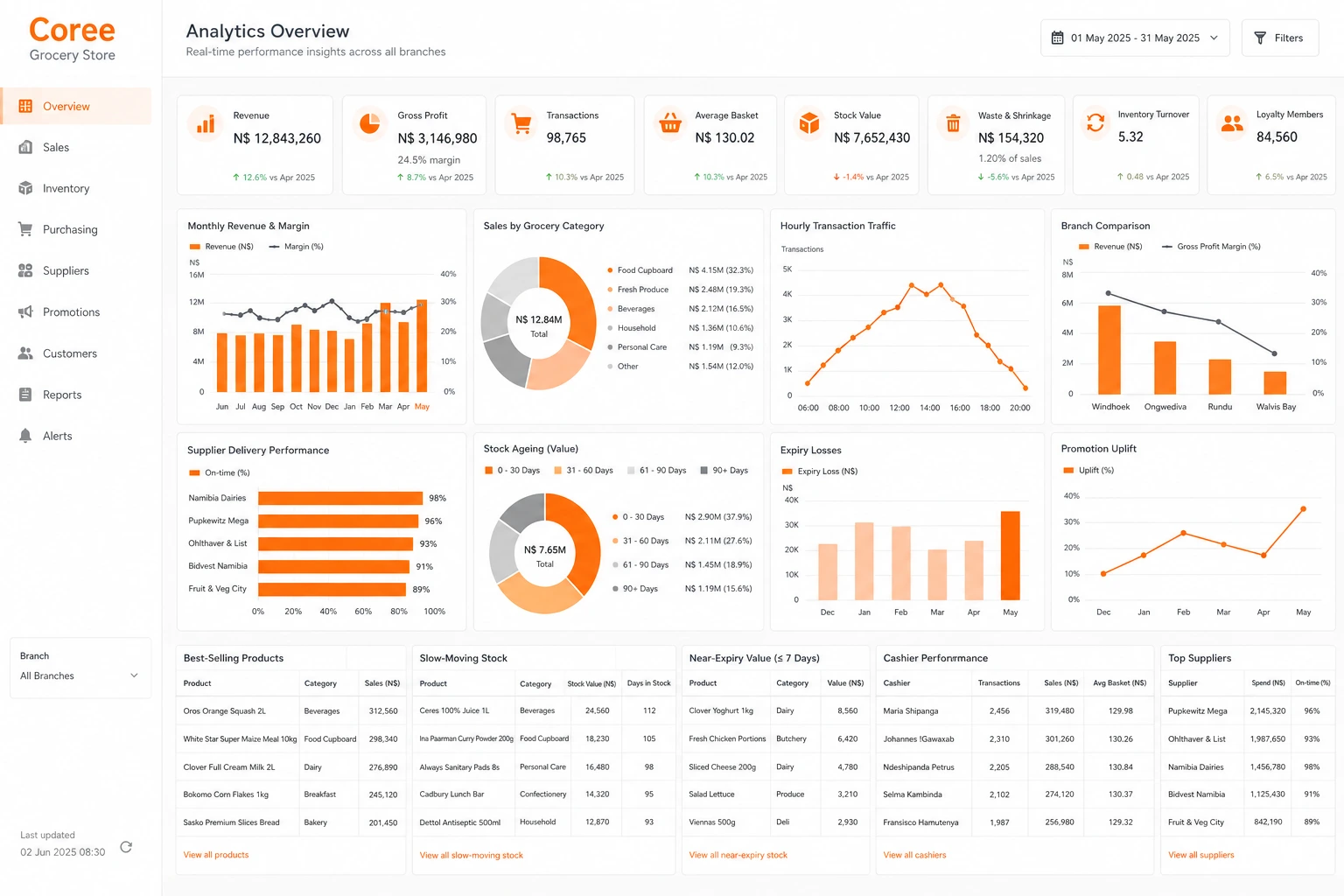Screen dimensions: 1344x896
Task: Open Promotions via its megaphone icon
Action: 25,311
